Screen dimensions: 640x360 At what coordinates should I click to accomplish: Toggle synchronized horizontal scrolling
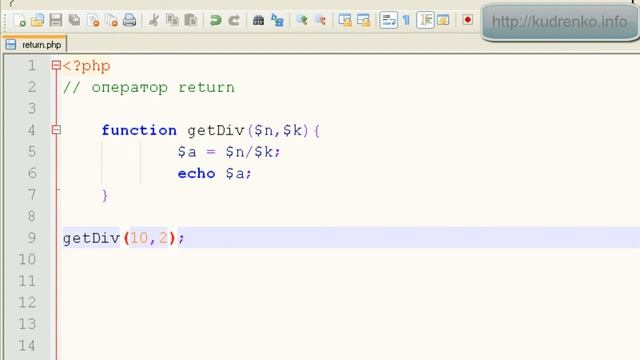click(363, 20)
